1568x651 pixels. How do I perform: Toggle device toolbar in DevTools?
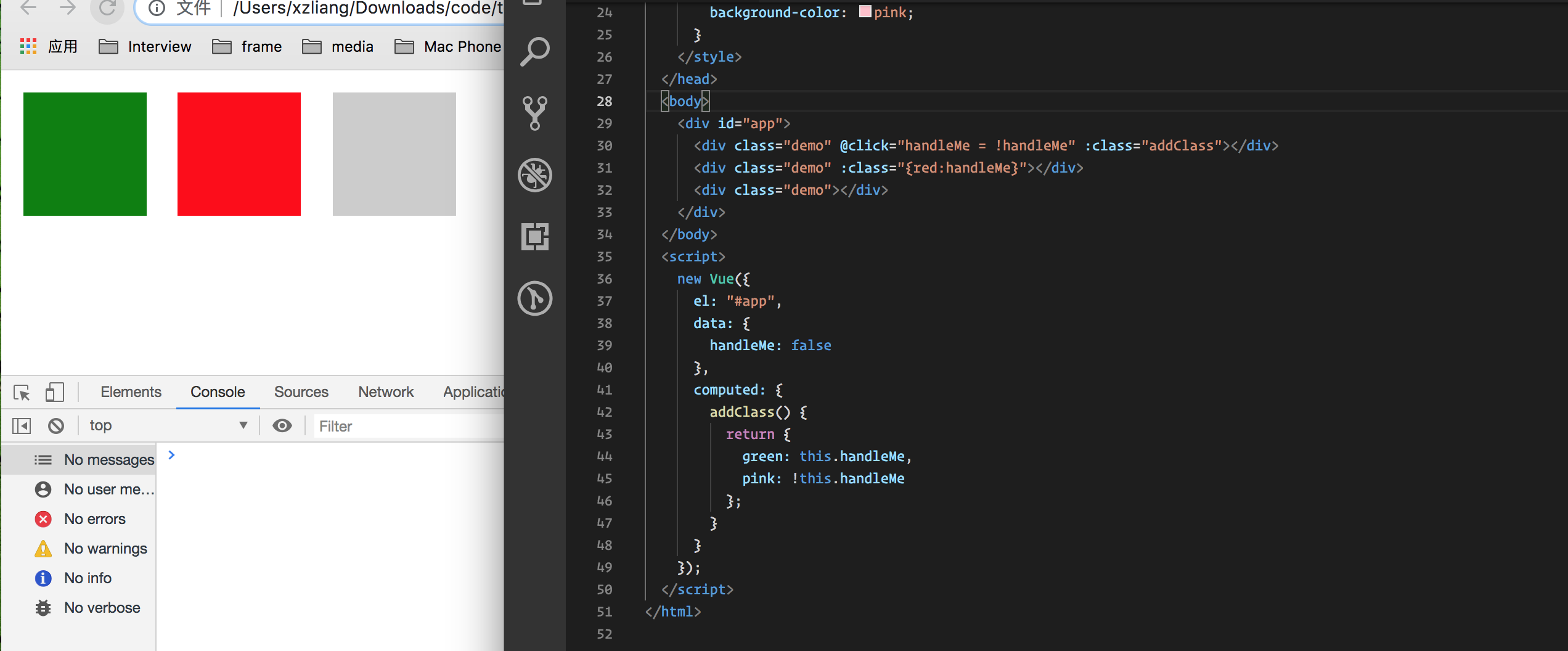click(x=54, y=392)
